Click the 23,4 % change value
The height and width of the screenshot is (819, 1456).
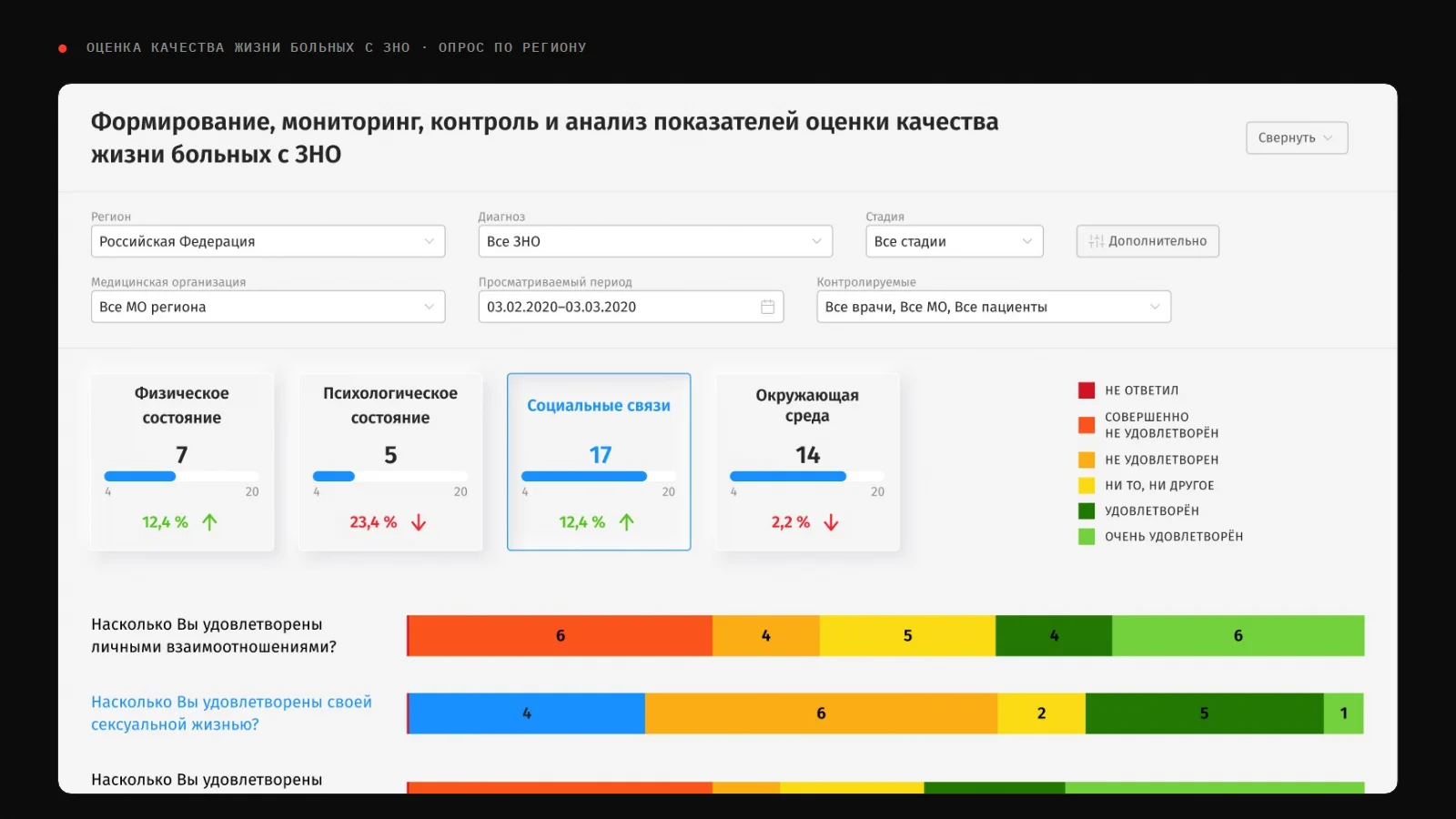tap(373, 522)
